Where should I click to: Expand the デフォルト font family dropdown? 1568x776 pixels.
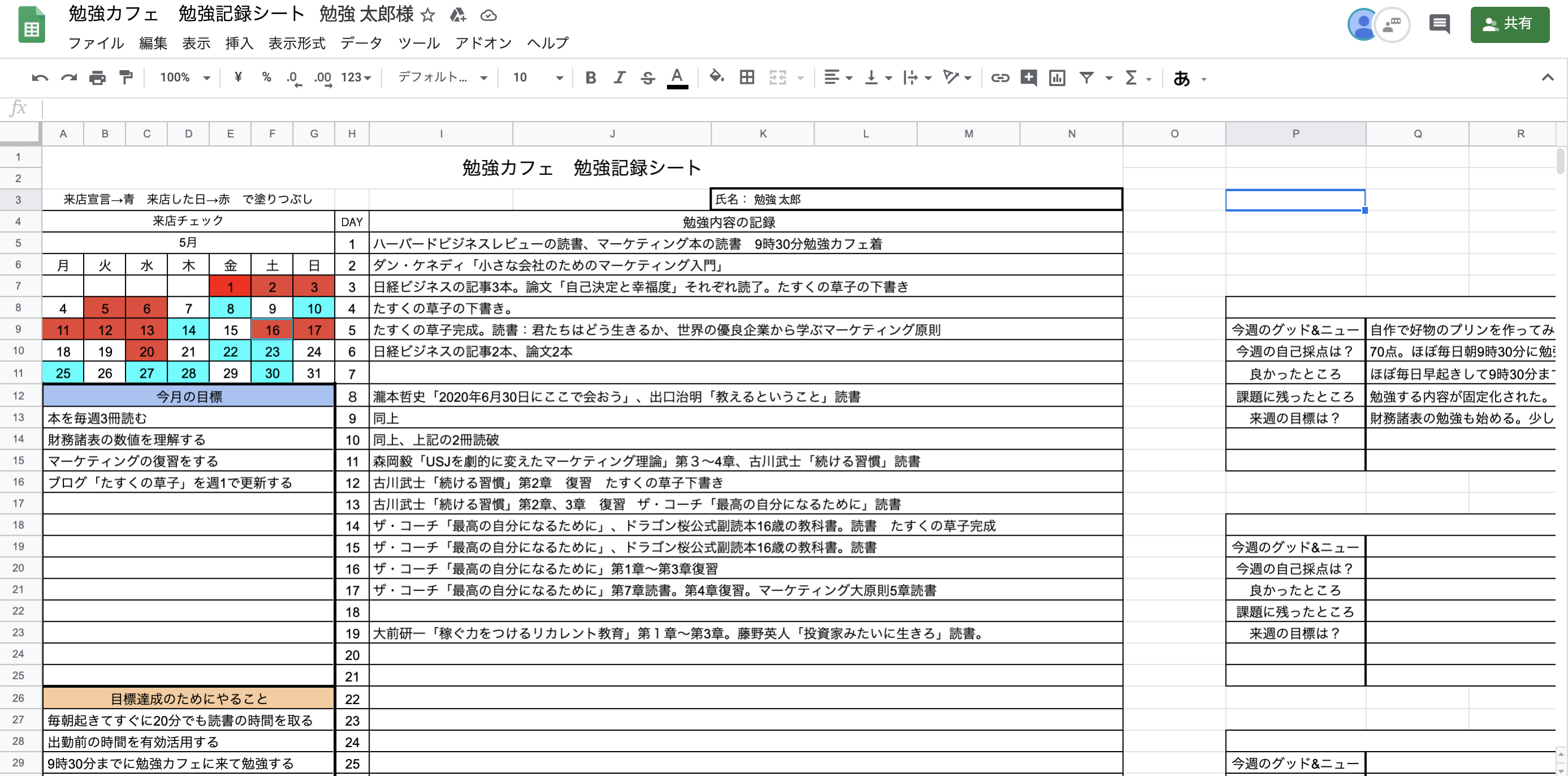443,77
